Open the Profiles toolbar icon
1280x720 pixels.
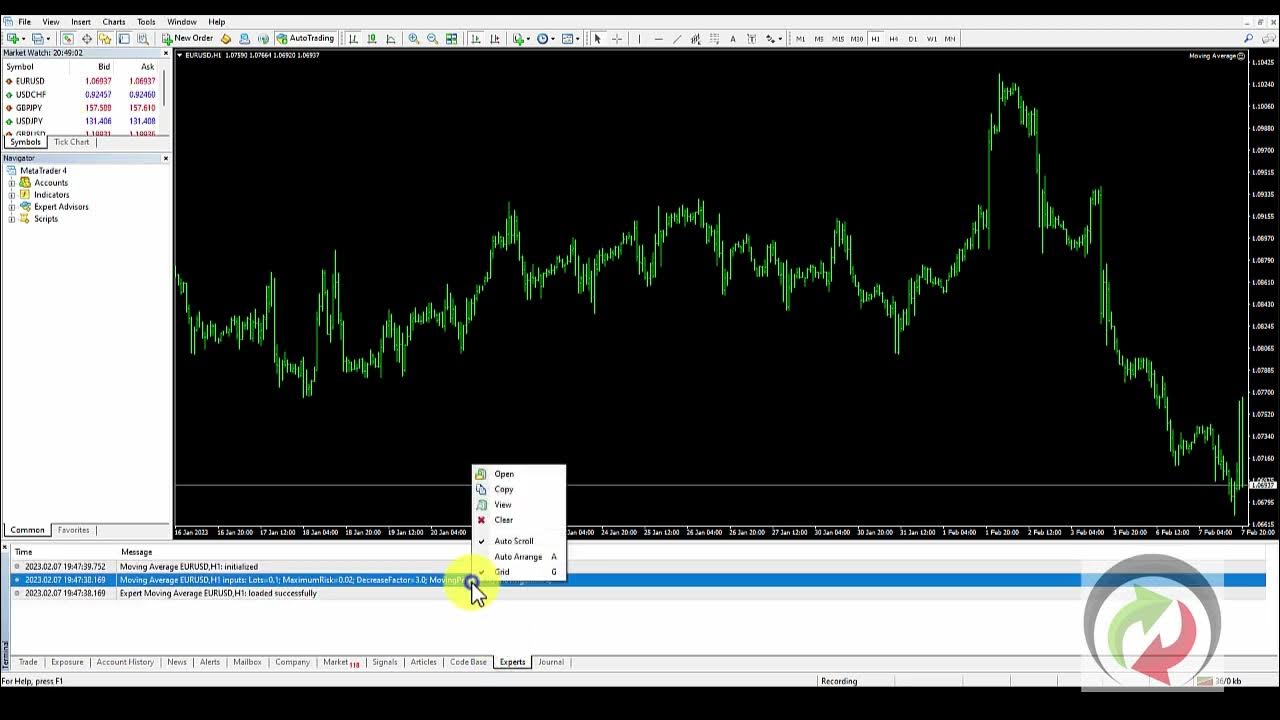(37, 39)
